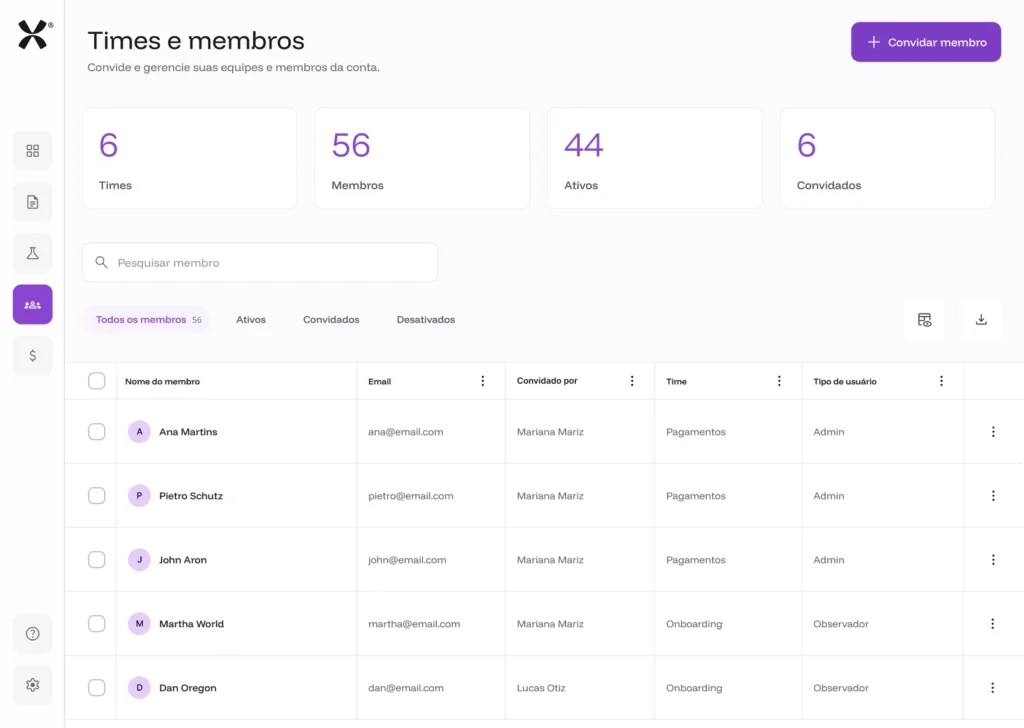Open the dollar sign billing icon
This screenshot has height=728, width=1024.
coord(33,355)
